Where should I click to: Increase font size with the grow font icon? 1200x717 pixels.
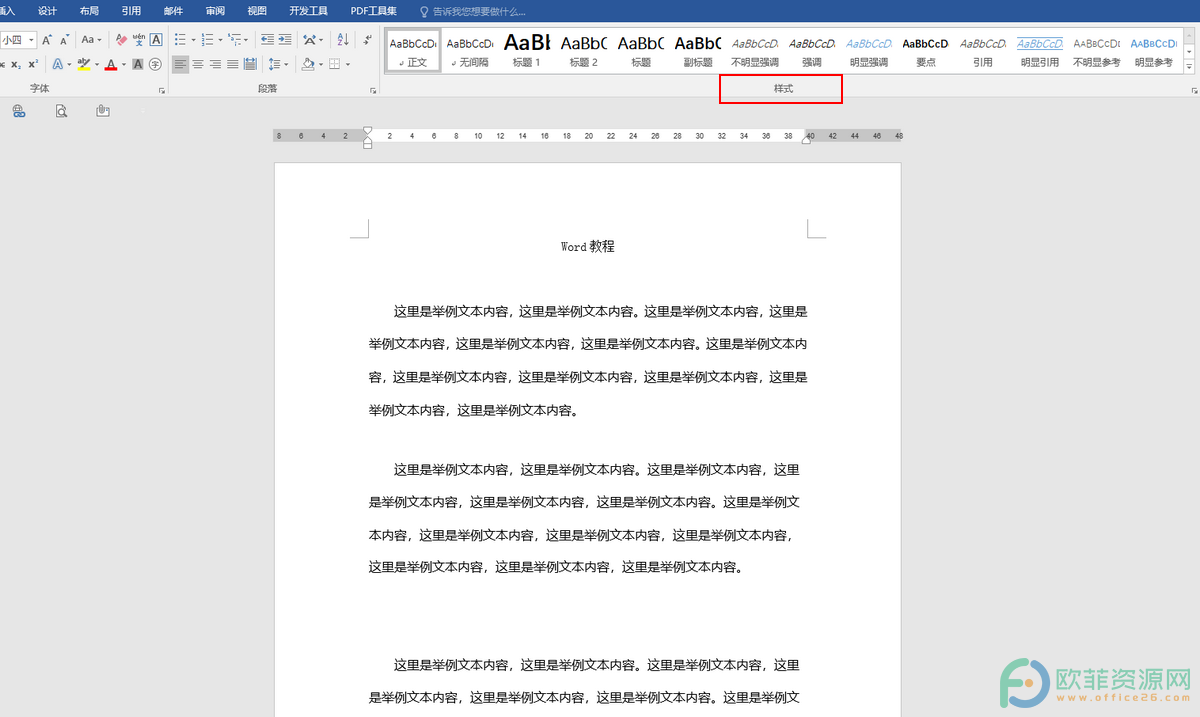[x=47, y=40]
